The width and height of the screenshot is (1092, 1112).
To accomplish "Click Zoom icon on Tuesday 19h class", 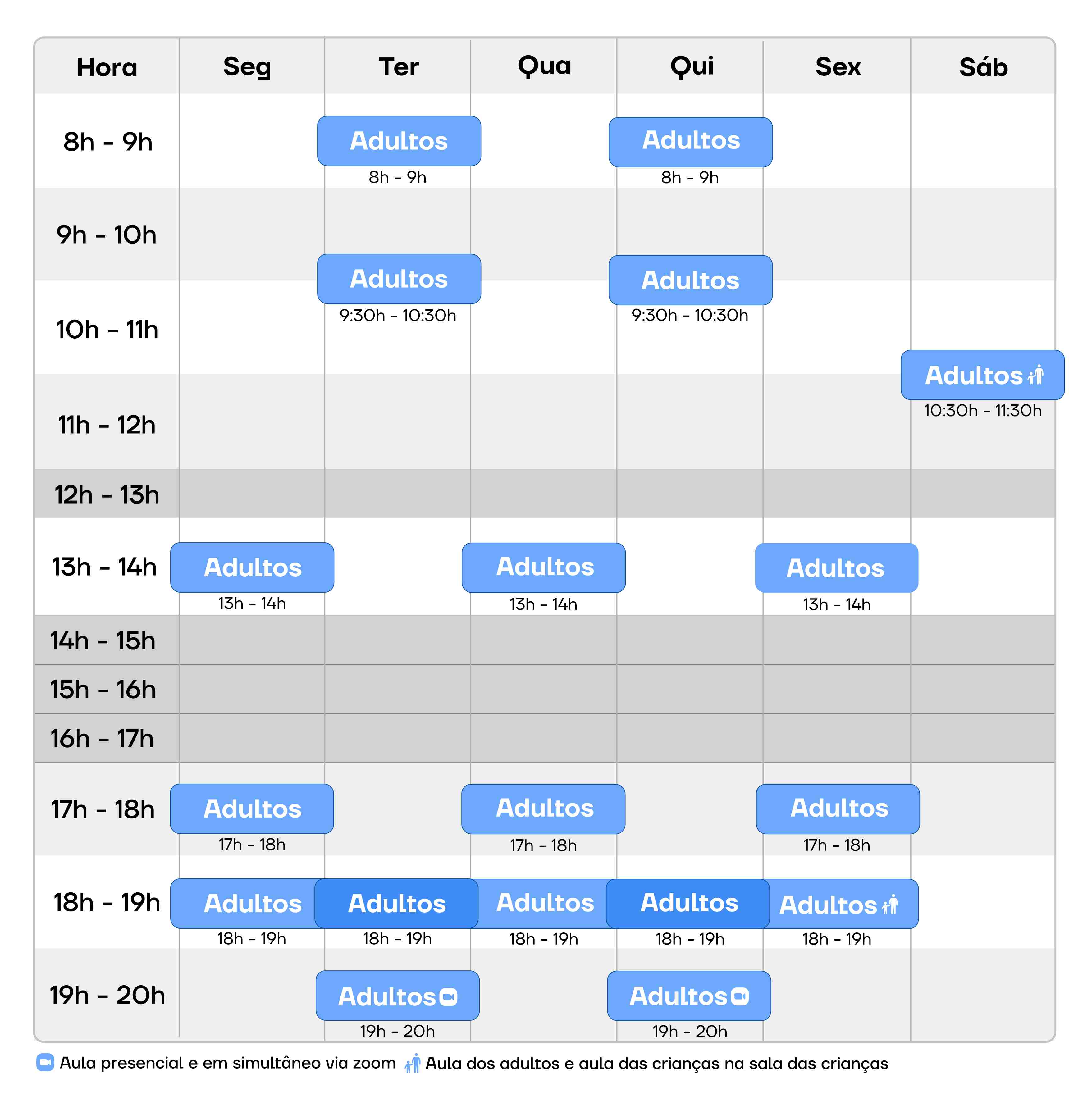I will point(449,997).
